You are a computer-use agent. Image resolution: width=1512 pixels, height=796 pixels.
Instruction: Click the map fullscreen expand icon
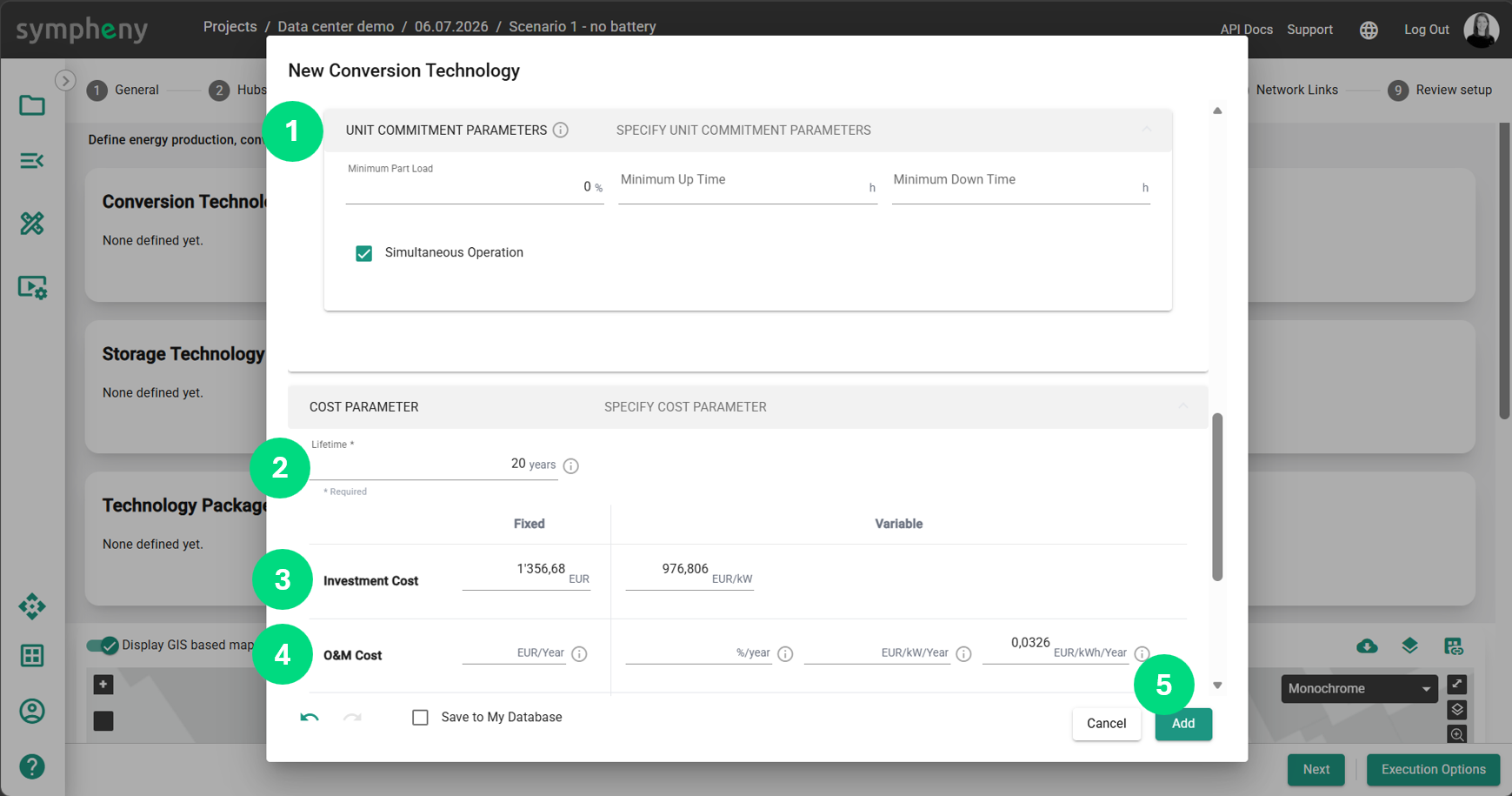tap(1457, 685)
